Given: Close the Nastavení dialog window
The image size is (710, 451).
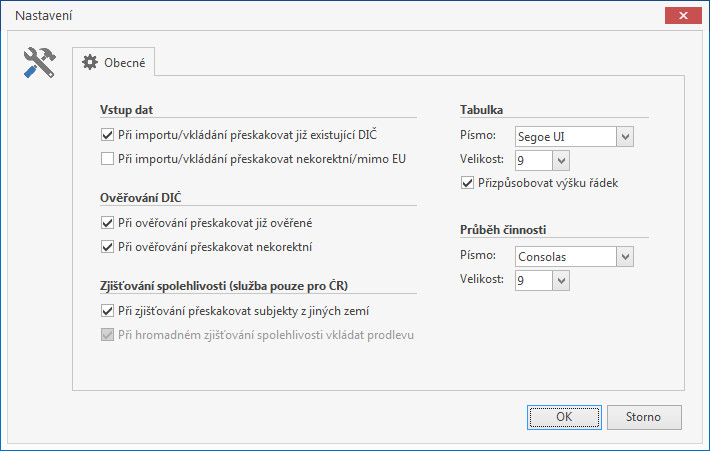Looking at the screenshot, I should 683,15.
